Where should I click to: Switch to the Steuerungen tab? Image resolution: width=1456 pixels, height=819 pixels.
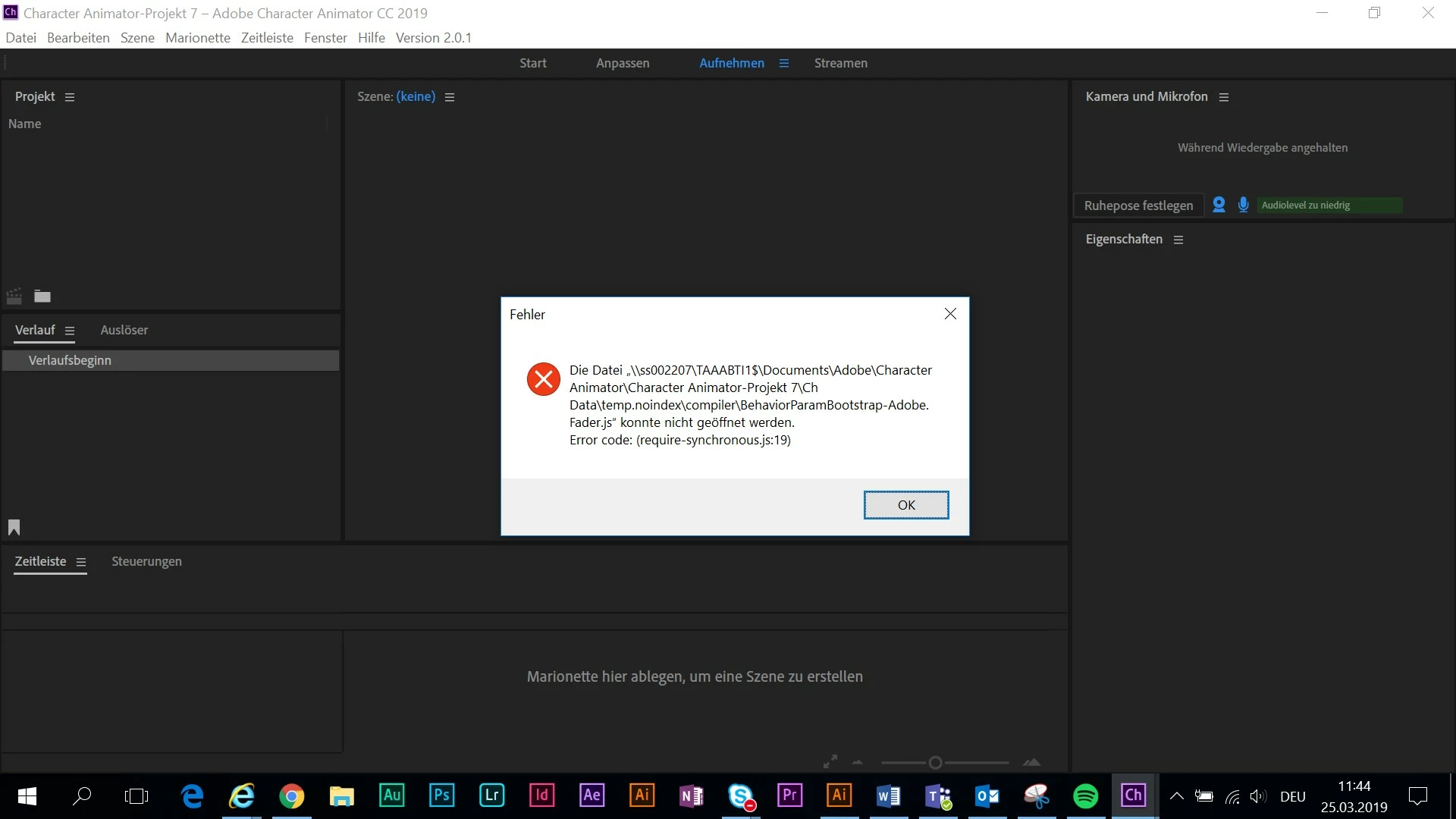(146, 561)
